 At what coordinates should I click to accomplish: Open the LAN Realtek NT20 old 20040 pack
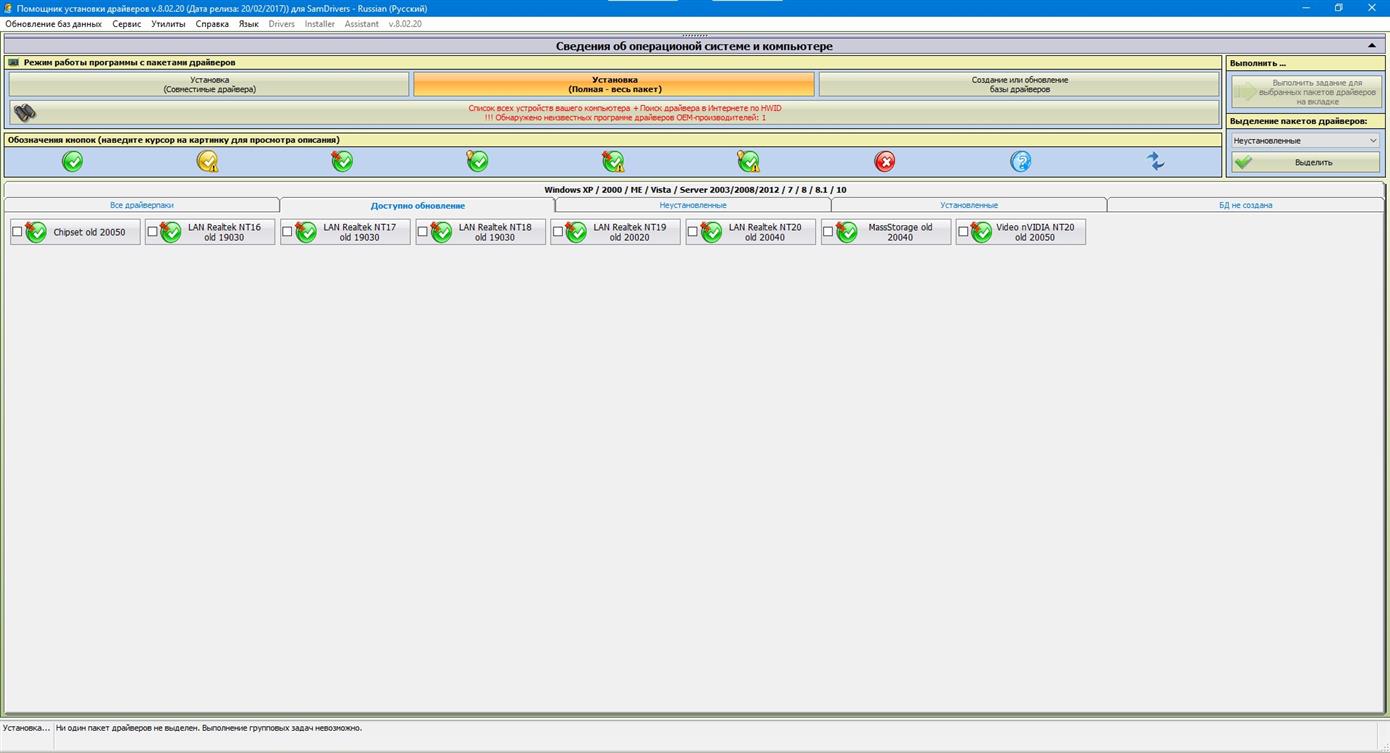pyautogui.click(x=750, y=232)
